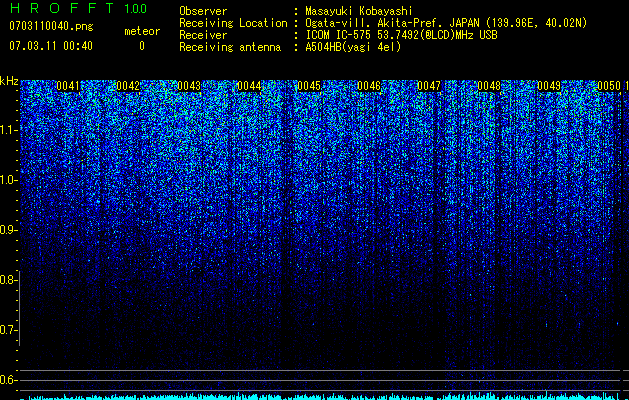Click the 0045 time marker
Viewport: 629px width, 400px height.
(x=309, y=86)
